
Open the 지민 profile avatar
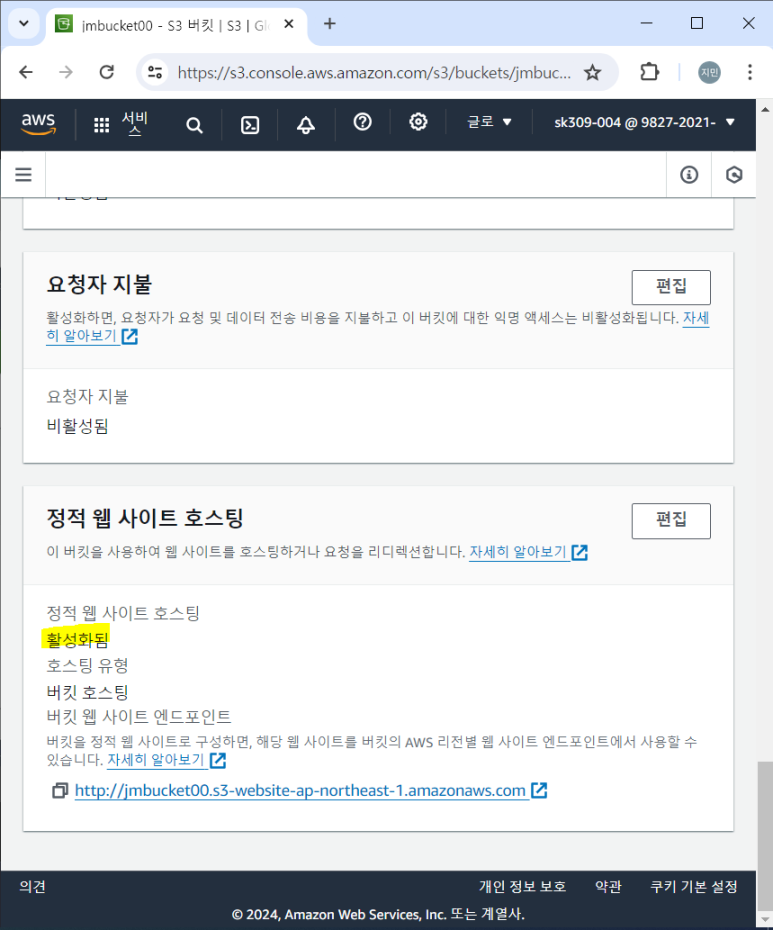pyautogui.click(x=709, y=72)
